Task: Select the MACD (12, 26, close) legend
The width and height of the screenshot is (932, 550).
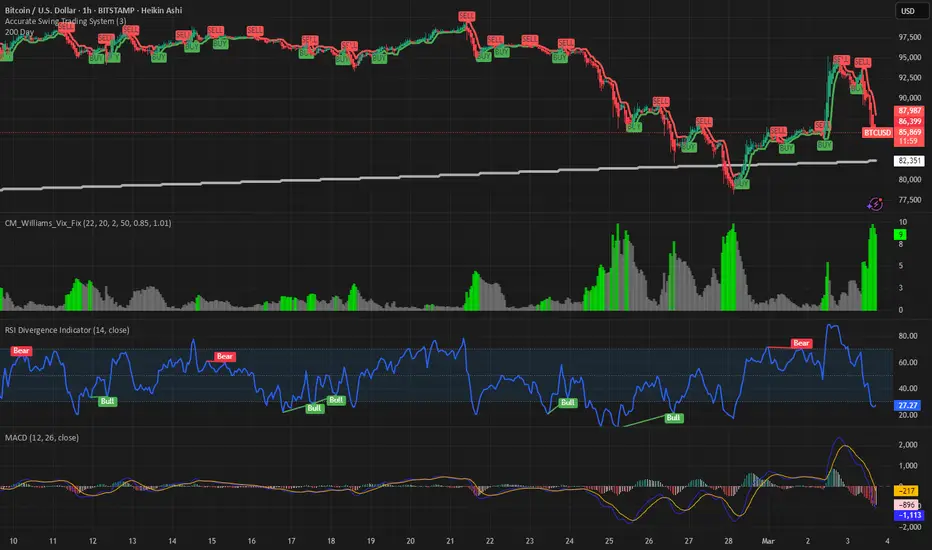Action: 42,438
